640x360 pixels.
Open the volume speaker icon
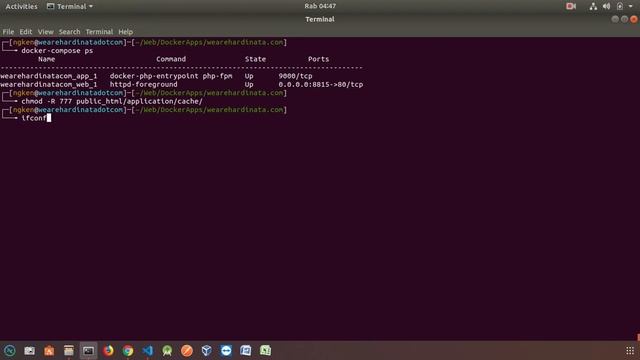pos(607,6)
